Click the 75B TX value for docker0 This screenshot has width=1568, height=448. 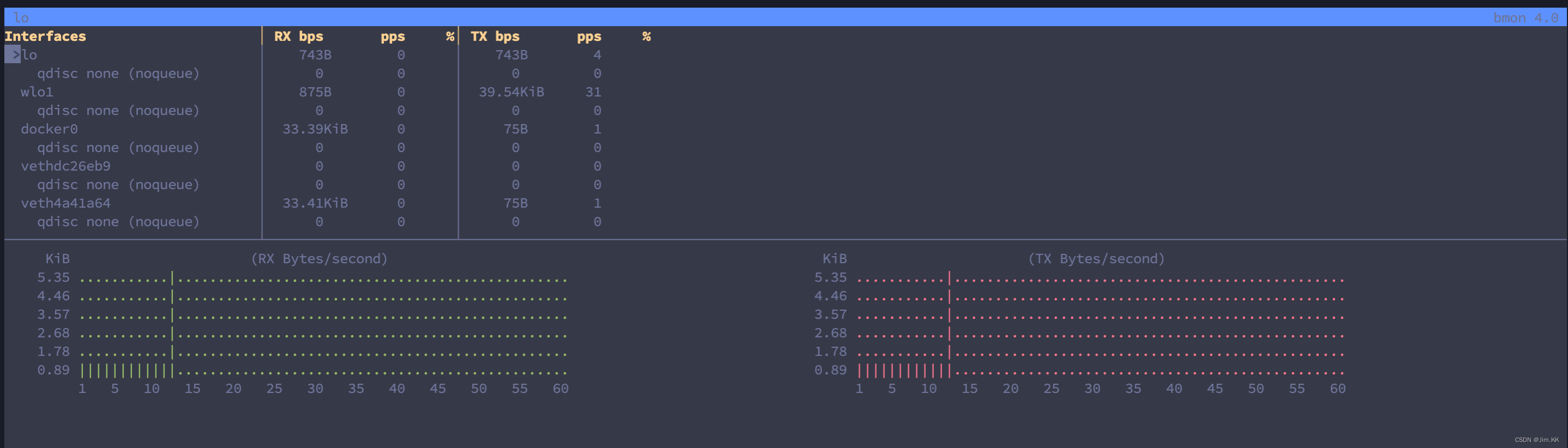click(516, 129)
